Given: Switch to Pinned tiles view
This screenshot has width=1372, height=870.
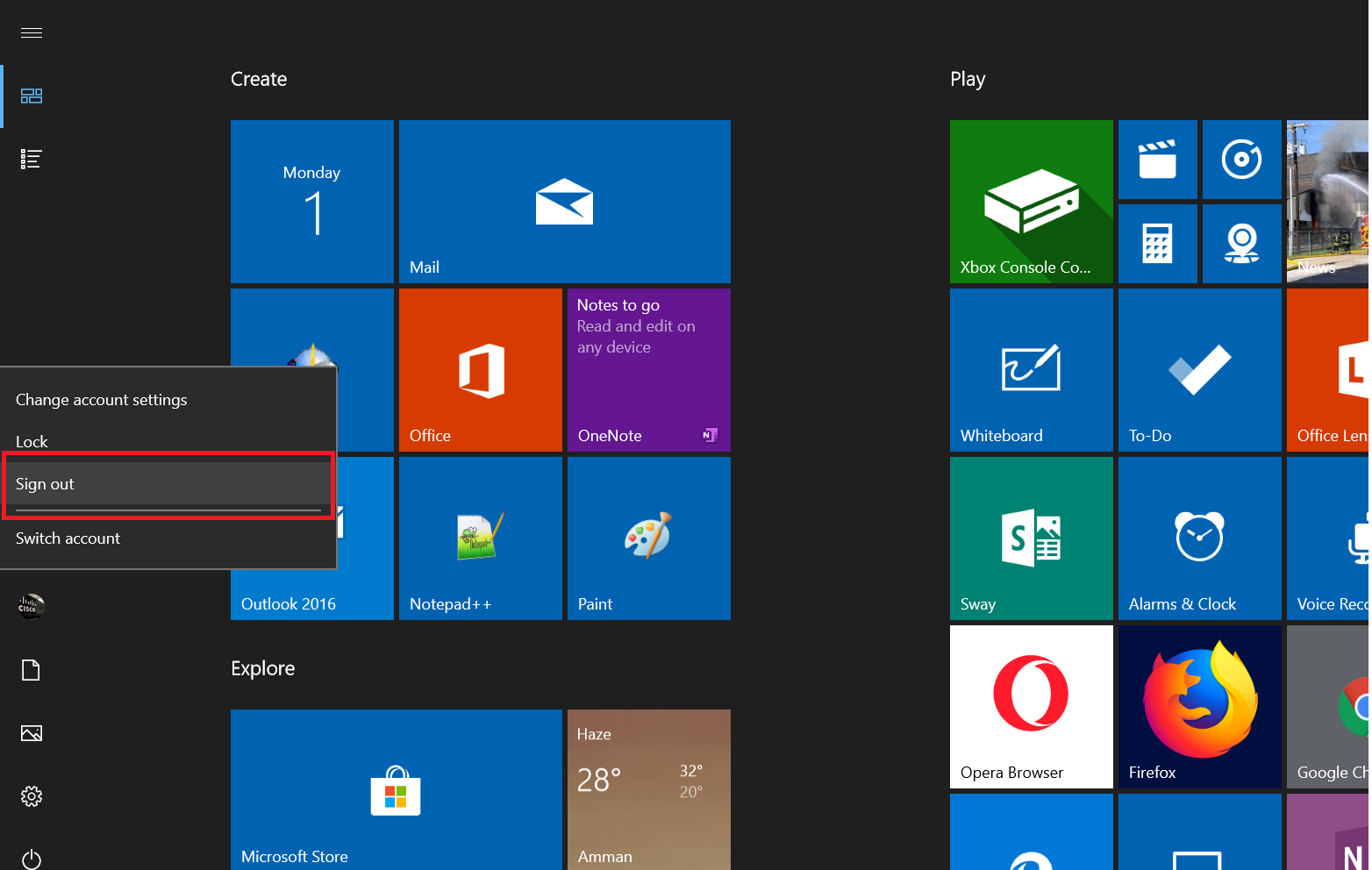Looking at the screenshot, I should click(32, 96).
